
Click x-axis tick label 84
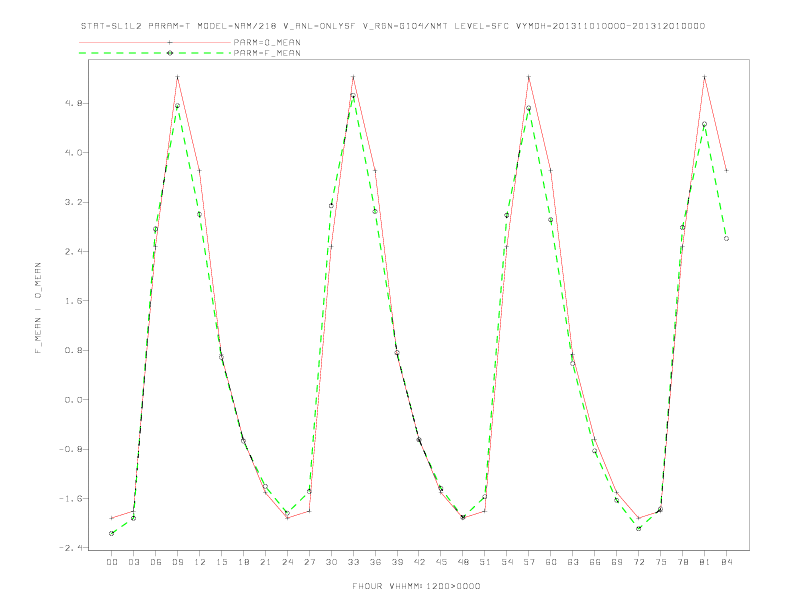point(727,562)
